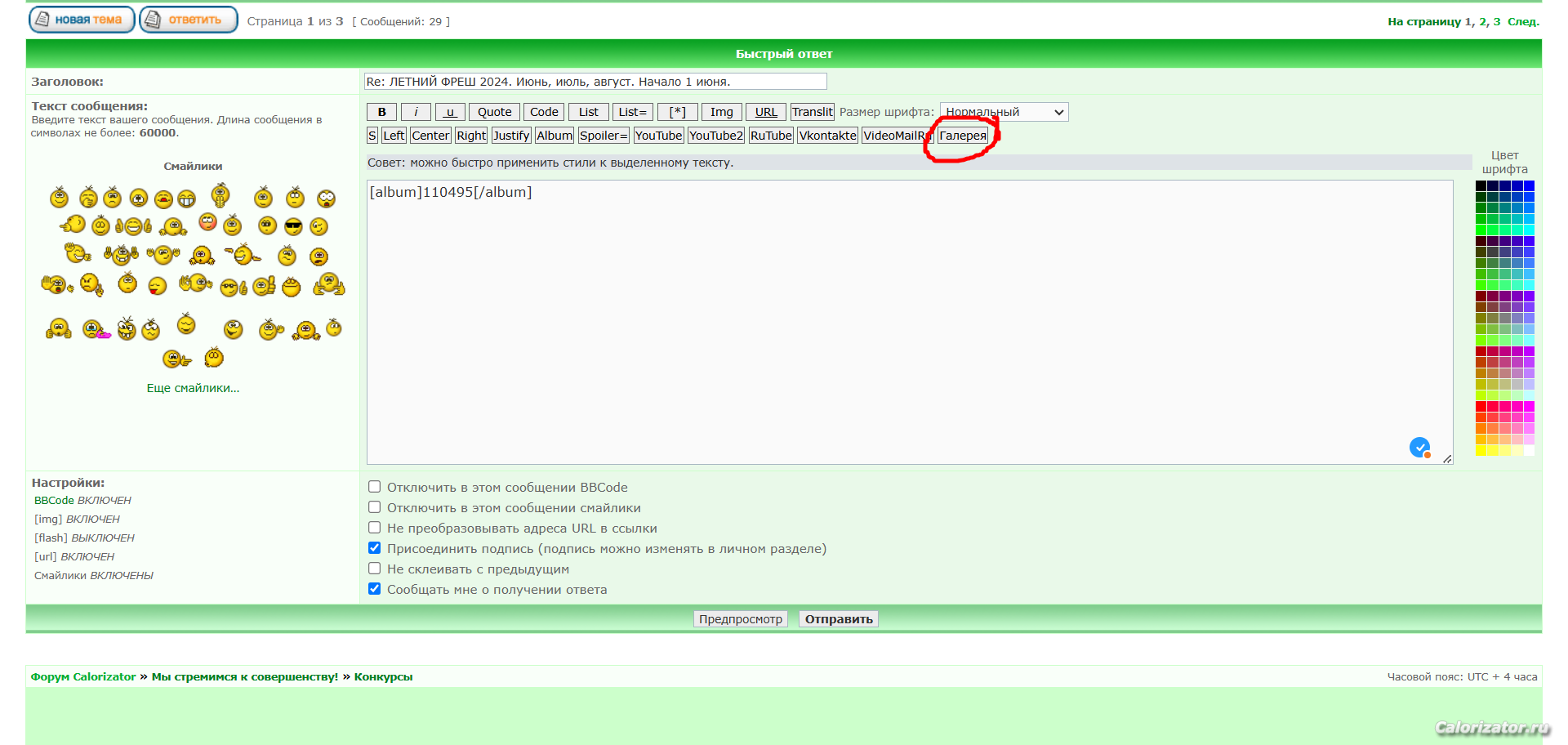Toggle 'Не склеивать с предыдущим' checkbox

(x=375, y=569)
